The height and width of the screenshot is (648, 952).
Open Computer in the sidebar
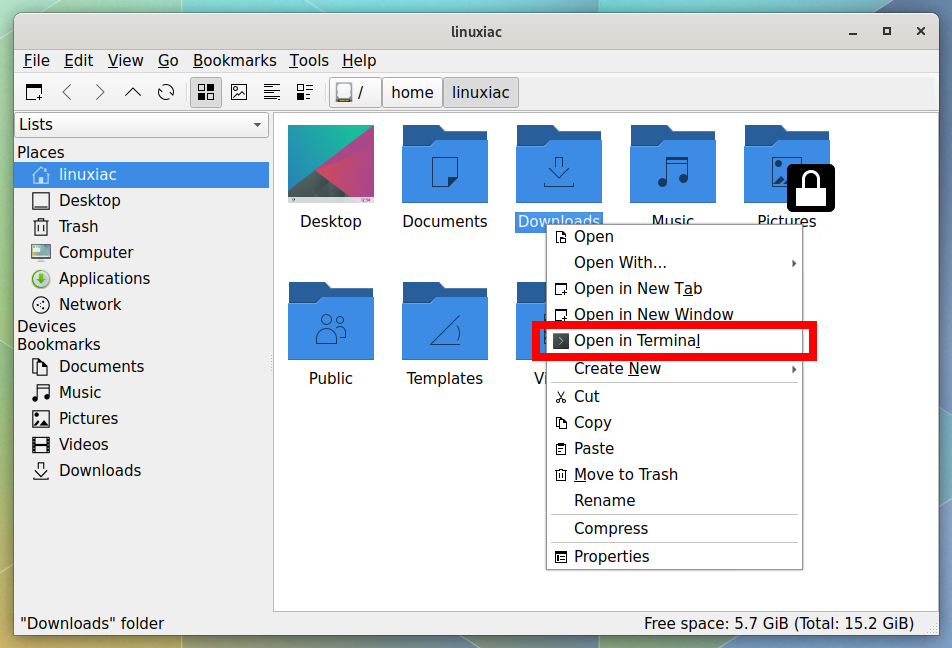coord(141,253)
